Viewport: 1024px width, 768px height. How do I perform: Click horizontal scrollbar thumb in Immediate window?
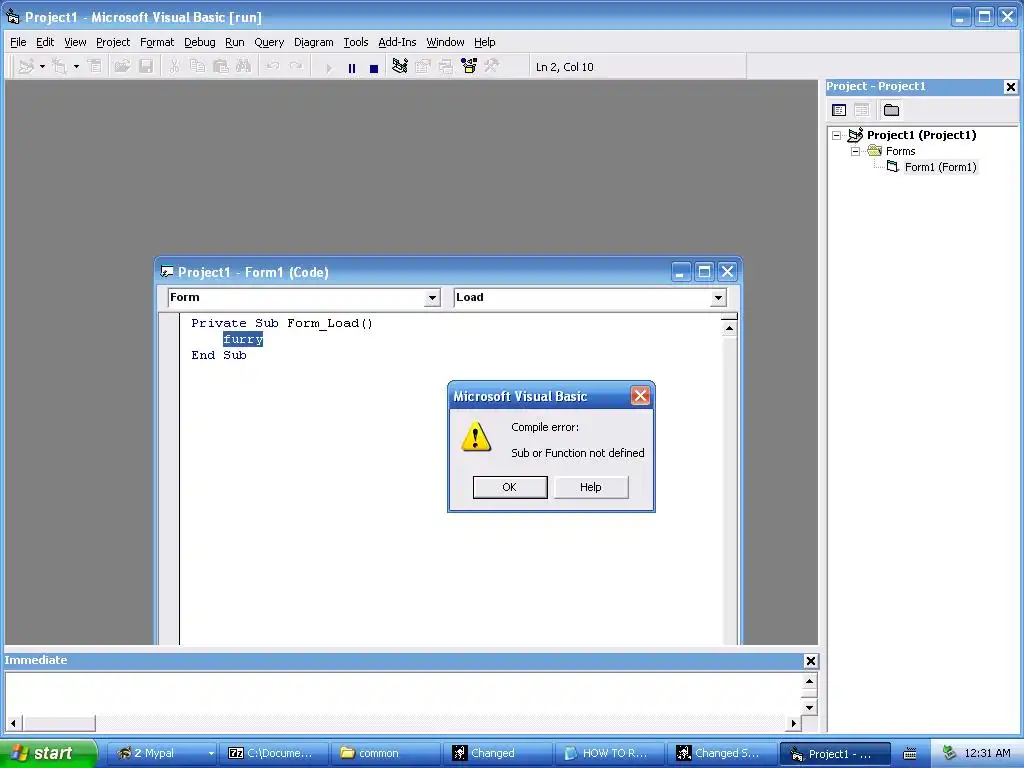pos(59,723)
